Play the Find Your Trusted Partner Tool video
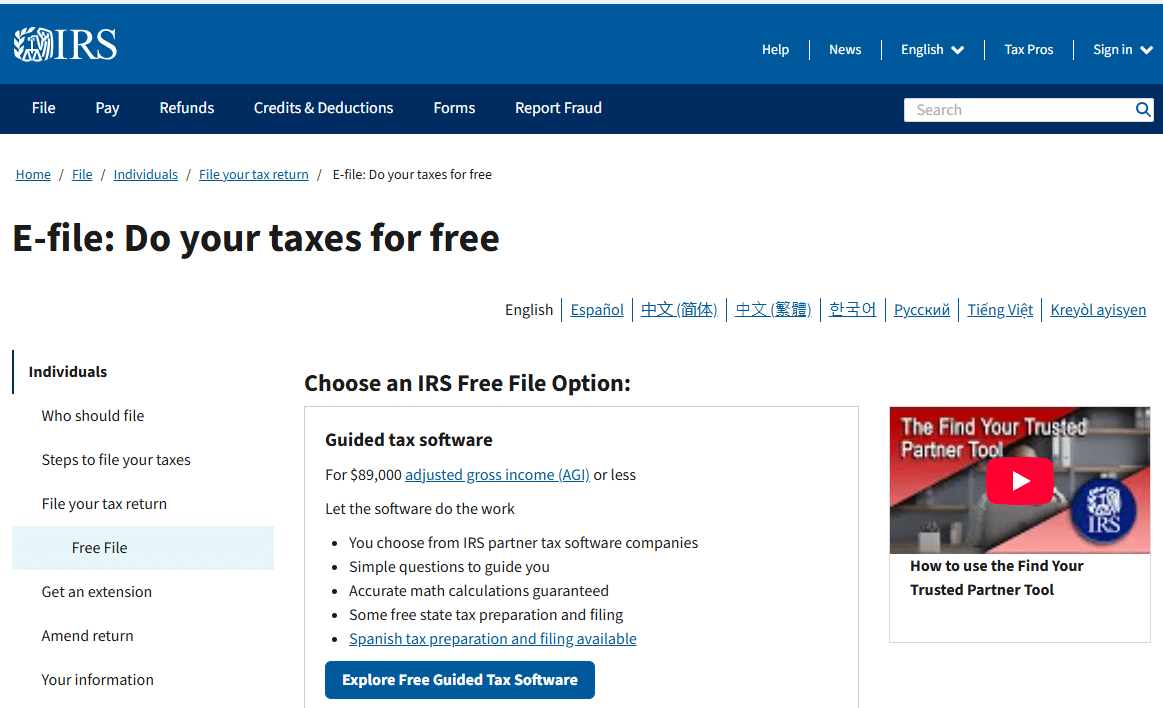The image size is (1163, 708). [1019, 480]
